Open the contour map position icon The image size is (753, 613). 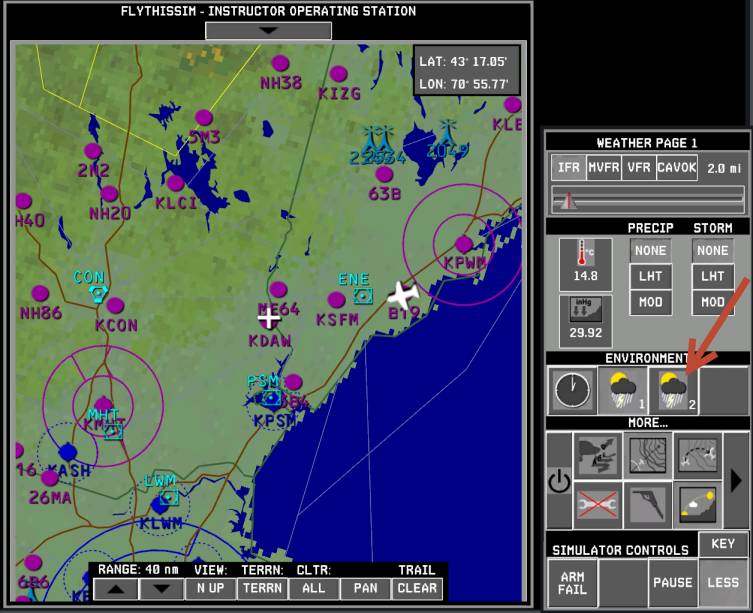point(648,455)
